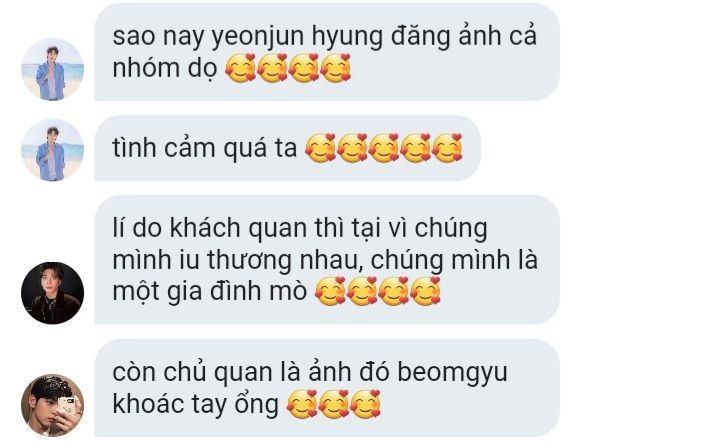
Task: Select last emoji after 'khoác tay ổng'
Action: [x=366, y=404]
